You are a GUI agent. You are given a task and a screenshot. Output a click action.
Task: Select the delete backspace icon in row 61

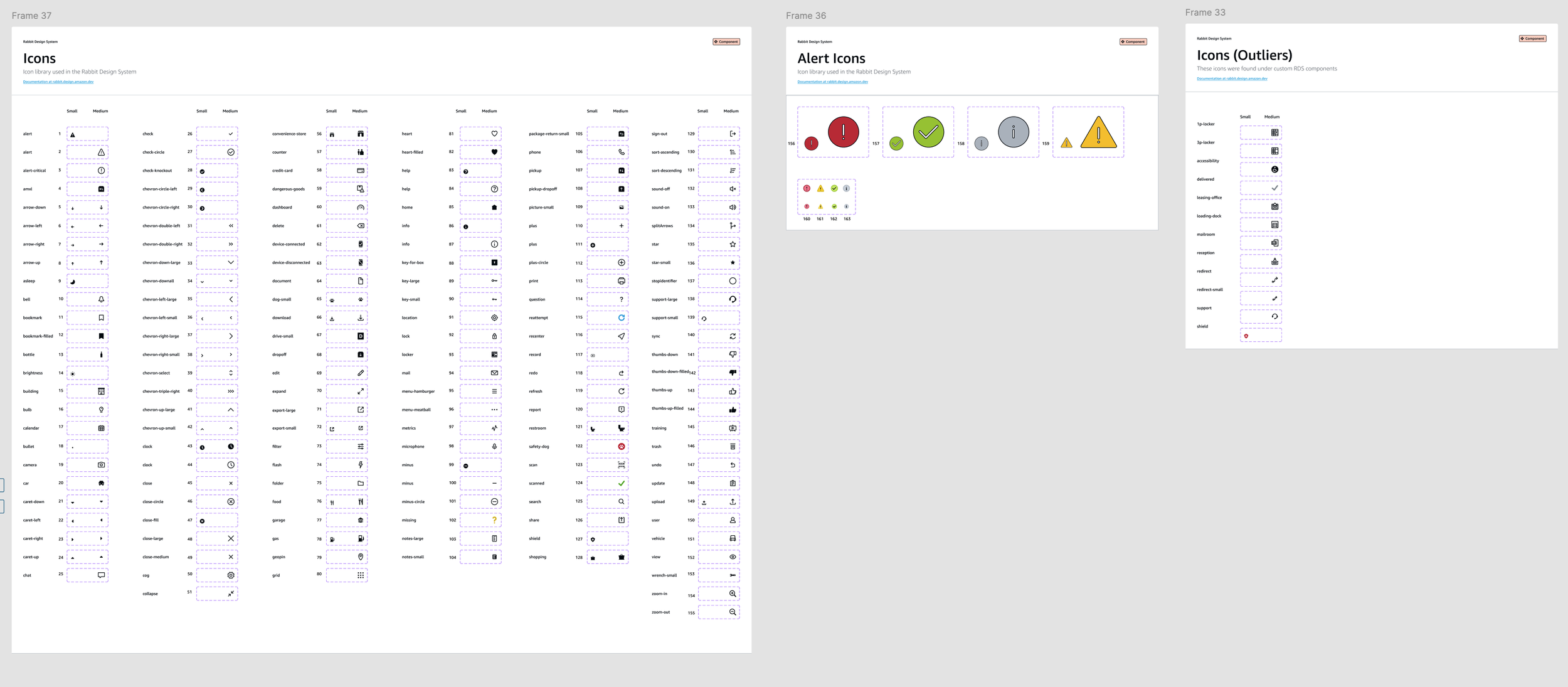tap(361, 226)
